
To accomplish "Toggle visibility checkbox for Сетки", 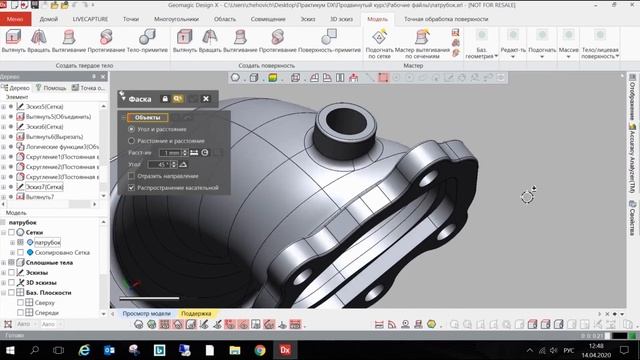I will click(11, 232).
